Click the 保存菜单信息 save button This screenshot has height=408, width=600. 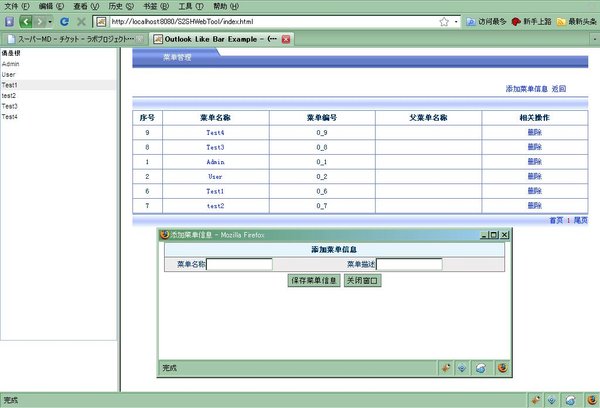point(312,281)
